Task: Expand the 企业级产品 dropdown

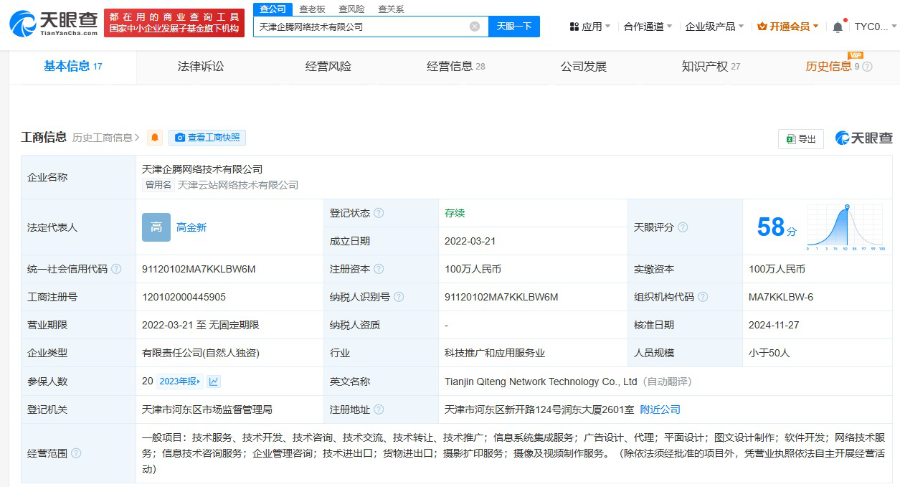Action: pos(714,26)
